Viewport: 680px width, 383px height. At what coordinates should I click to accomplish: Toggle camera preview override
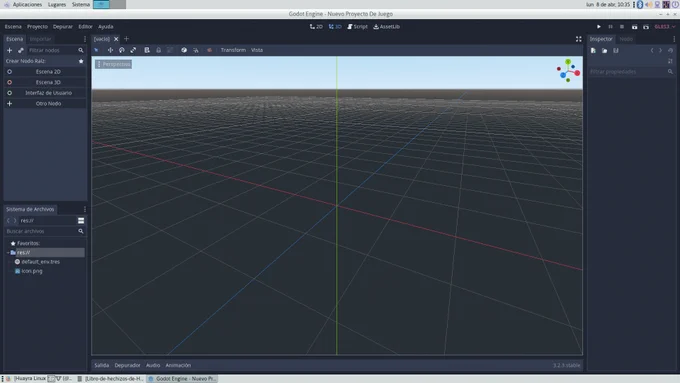pos(209,50)
